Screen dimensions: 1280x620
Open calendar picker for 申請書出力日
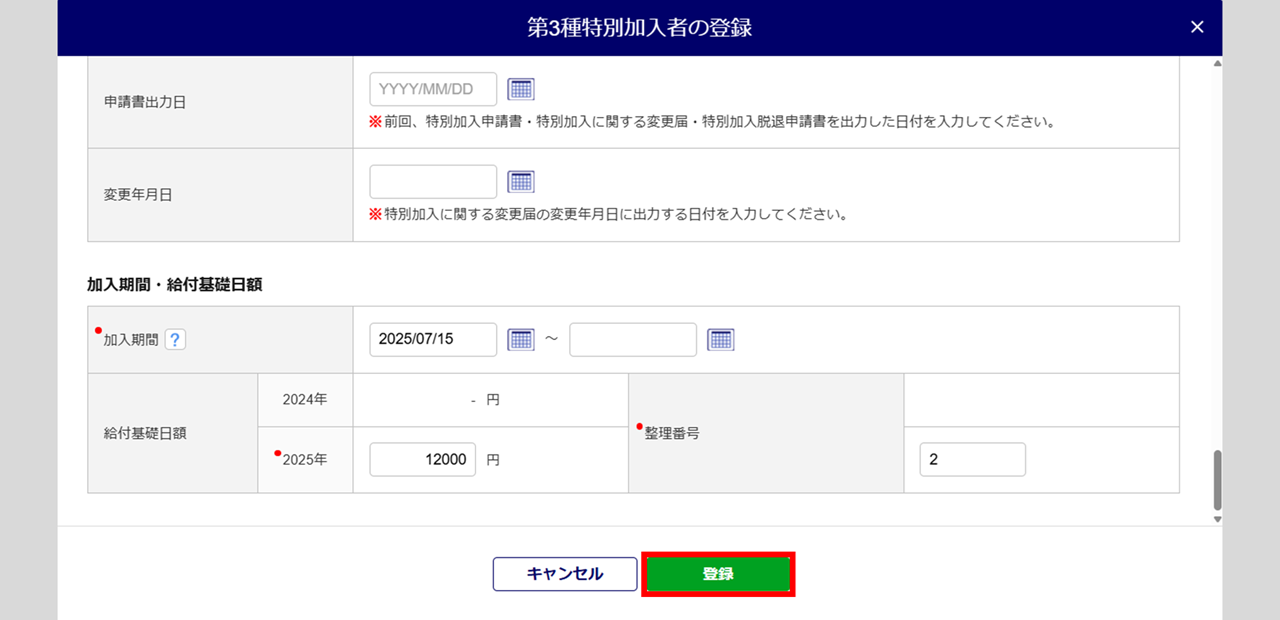click(x=521, y=89)
